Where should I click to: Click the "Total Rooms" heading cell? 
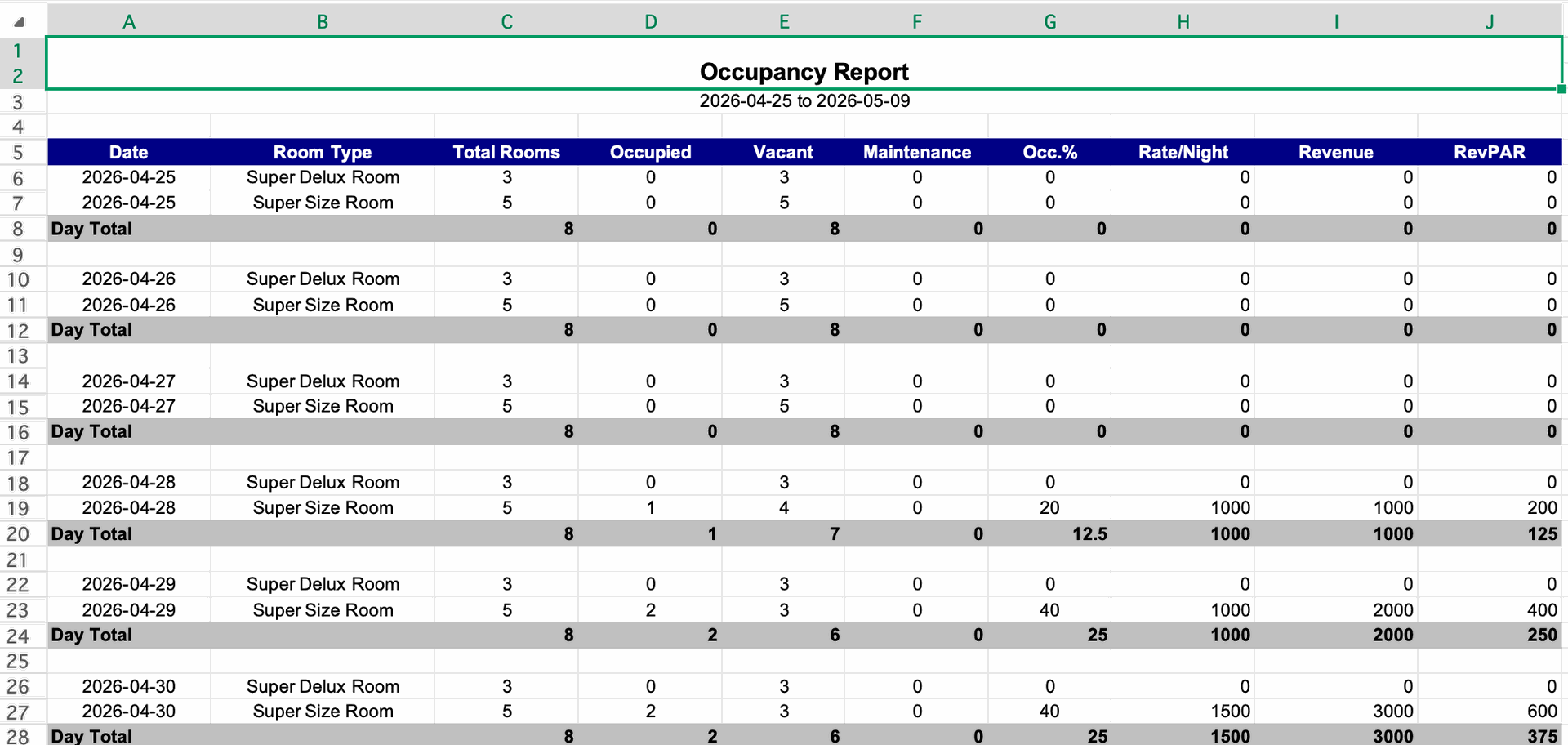506,152
